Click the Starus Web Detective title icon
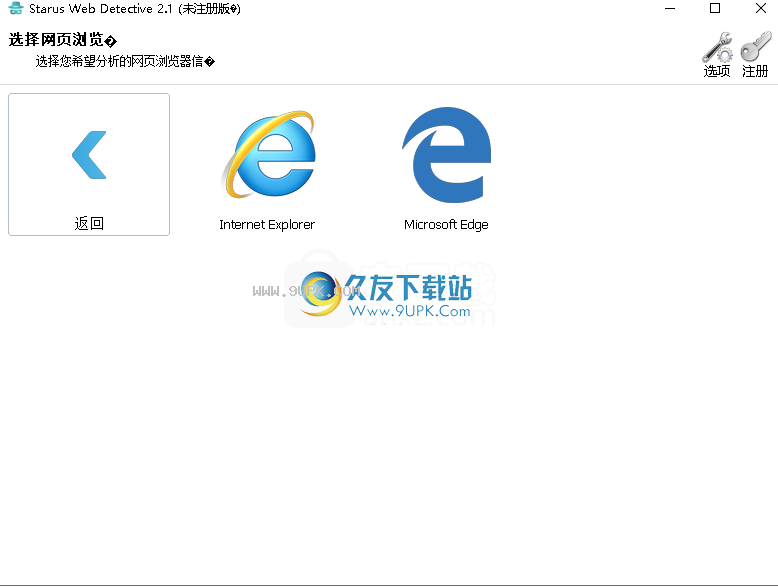Screen dimensions: 778x588 coord(16,8)
